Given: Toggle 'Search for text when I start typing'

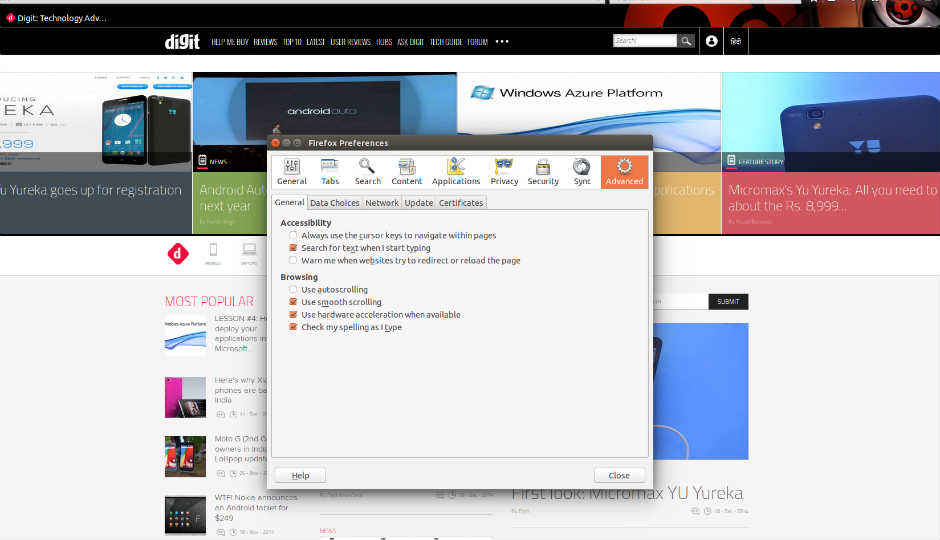Looking at the screenshot, I should (293, 248).
